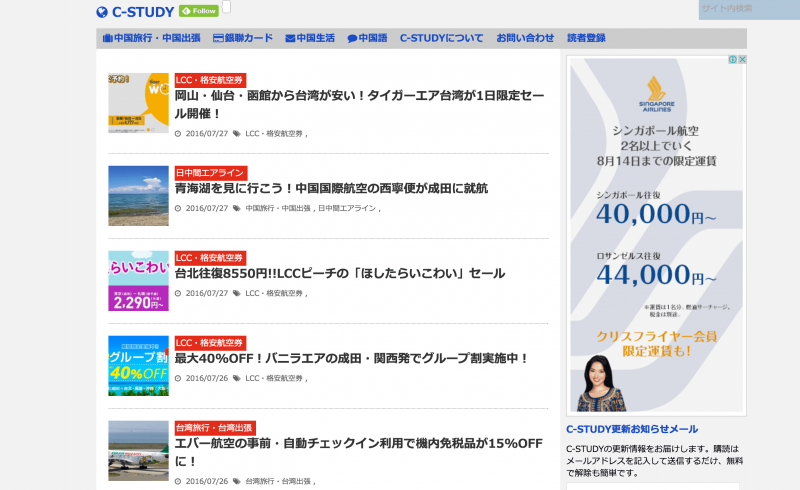
Task: Click the tag icon under the Peach article
Action: [x=237, y=293]
